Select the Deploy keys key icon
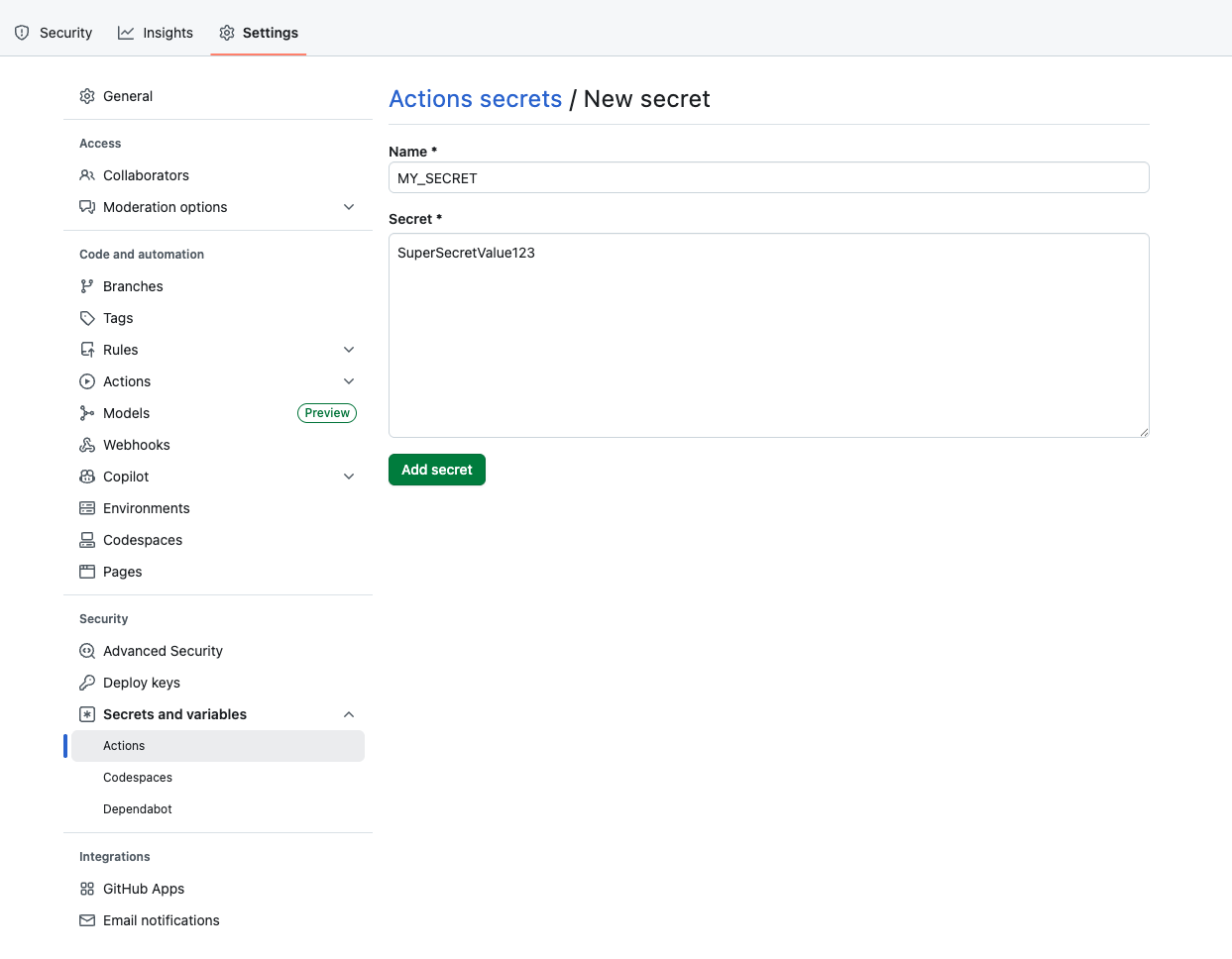Viewport: 1232px width, 959px height. click(87, 683)
